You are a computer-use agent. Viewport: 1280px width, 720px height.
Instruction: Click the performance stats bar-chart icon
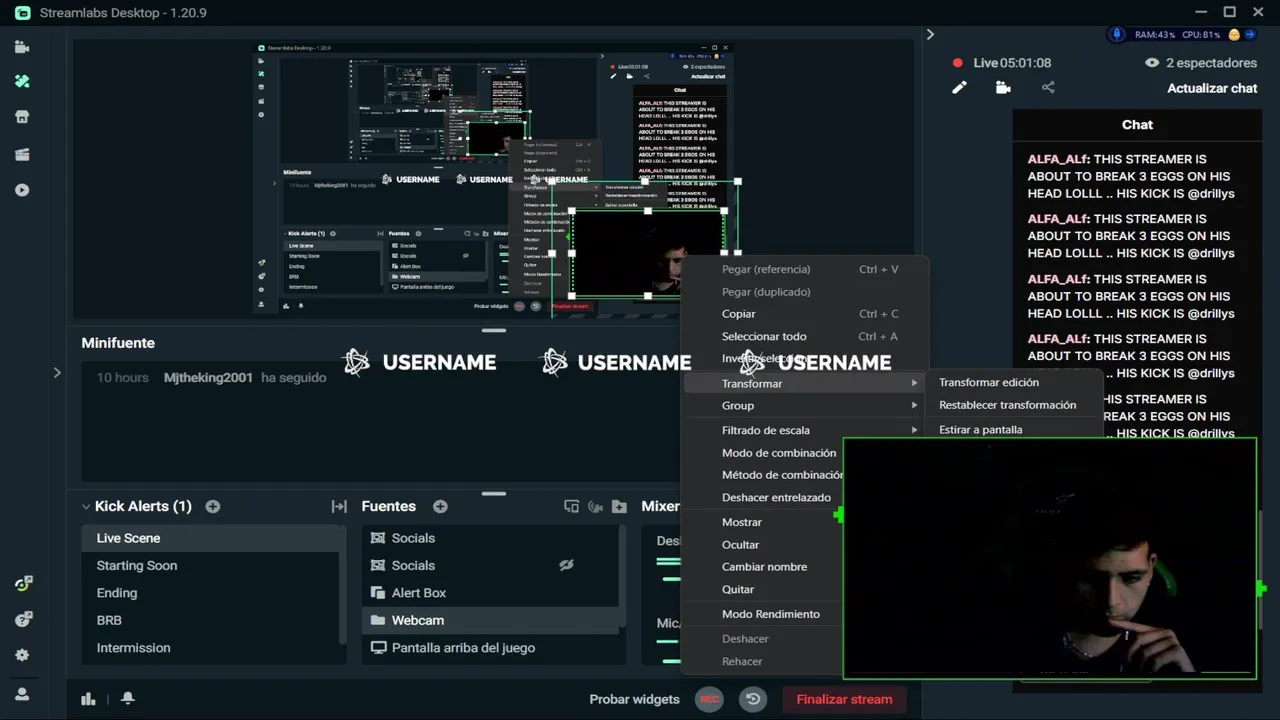pos(88,699)
